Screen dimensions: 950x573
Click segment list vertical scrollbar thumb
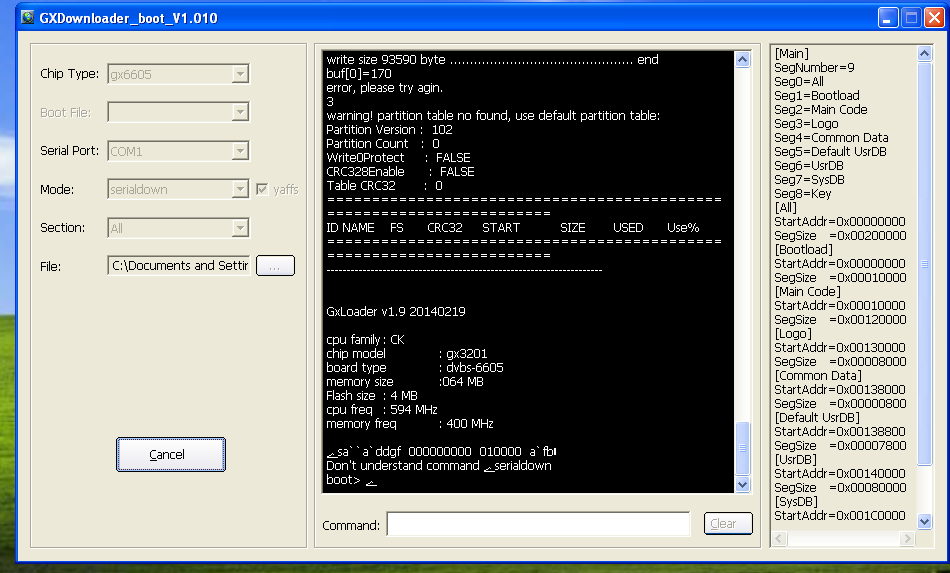[924, 263]
